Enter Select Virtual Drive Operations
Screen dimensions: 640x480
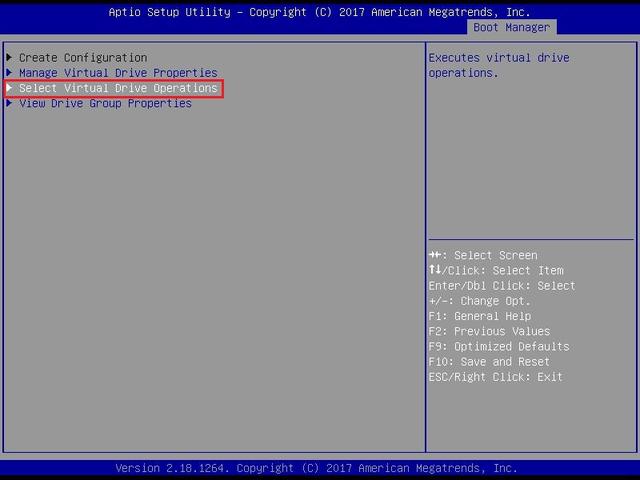[x=118, y=88]
